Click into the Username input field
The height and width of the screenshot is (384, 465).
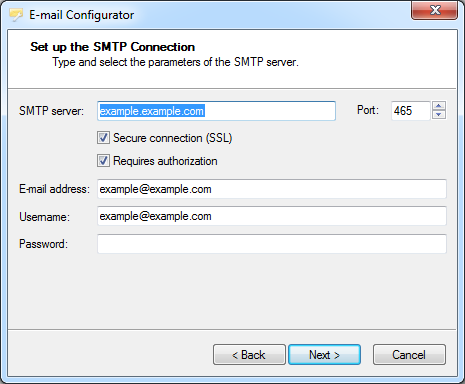pos(272,216)
